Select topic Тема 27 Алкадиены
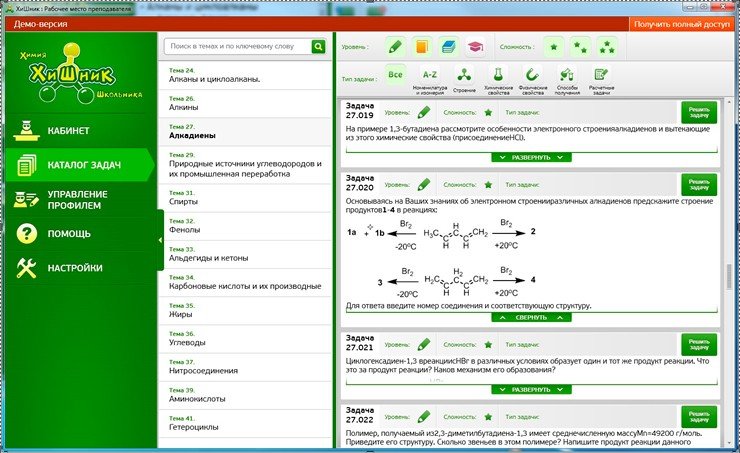Viewport: 740px width, 453px height. [245, 132]
